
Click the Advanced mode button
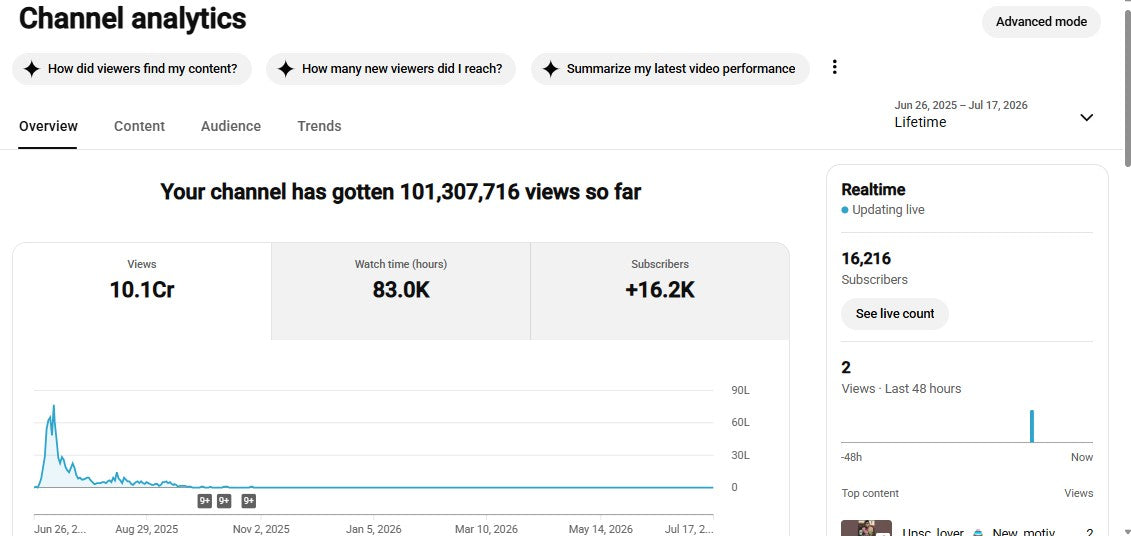[1041, 22]
